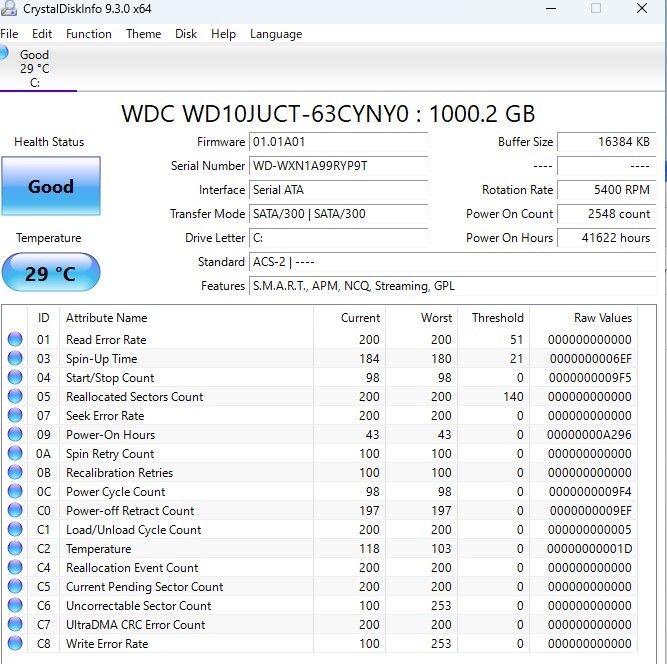Click the status orb for Power-On Hours row

coord(15,435)
